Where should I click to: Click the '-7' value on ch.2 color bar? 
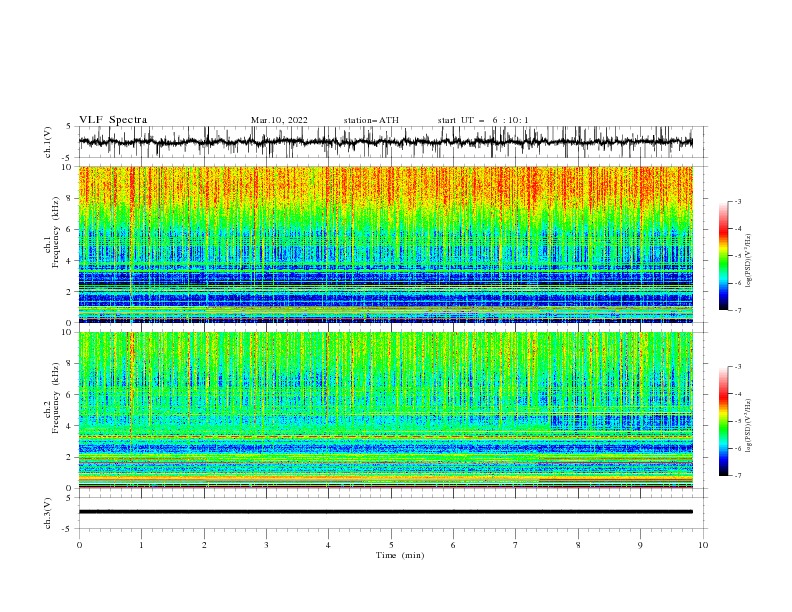[x=737, y=475]
